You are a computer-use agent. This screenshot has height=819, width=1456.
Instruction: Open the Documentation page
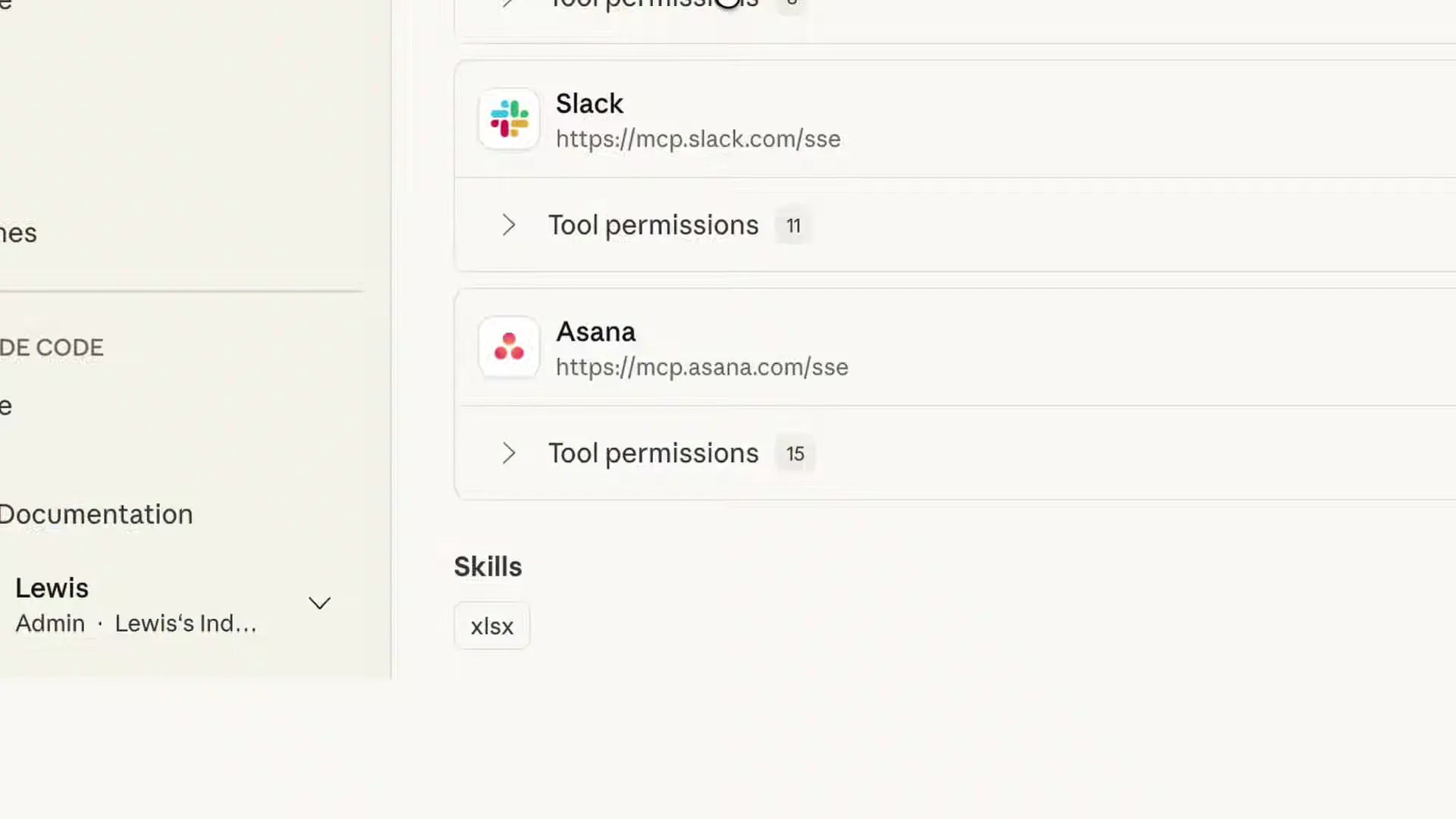pos(96,514)
